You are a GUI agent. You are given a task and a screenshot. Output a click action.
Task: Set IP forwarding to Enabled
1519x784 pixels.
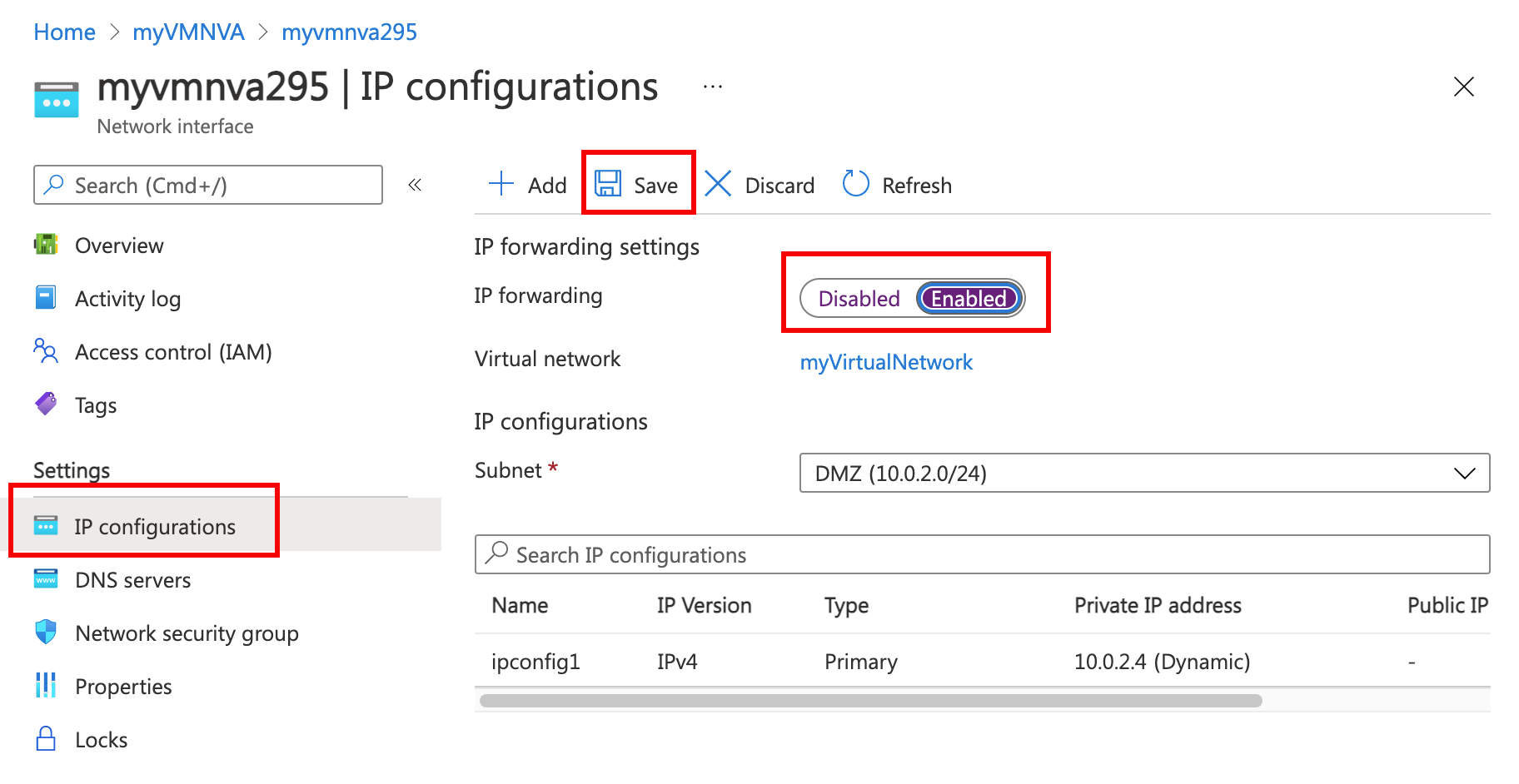click(x=969, y=298)
